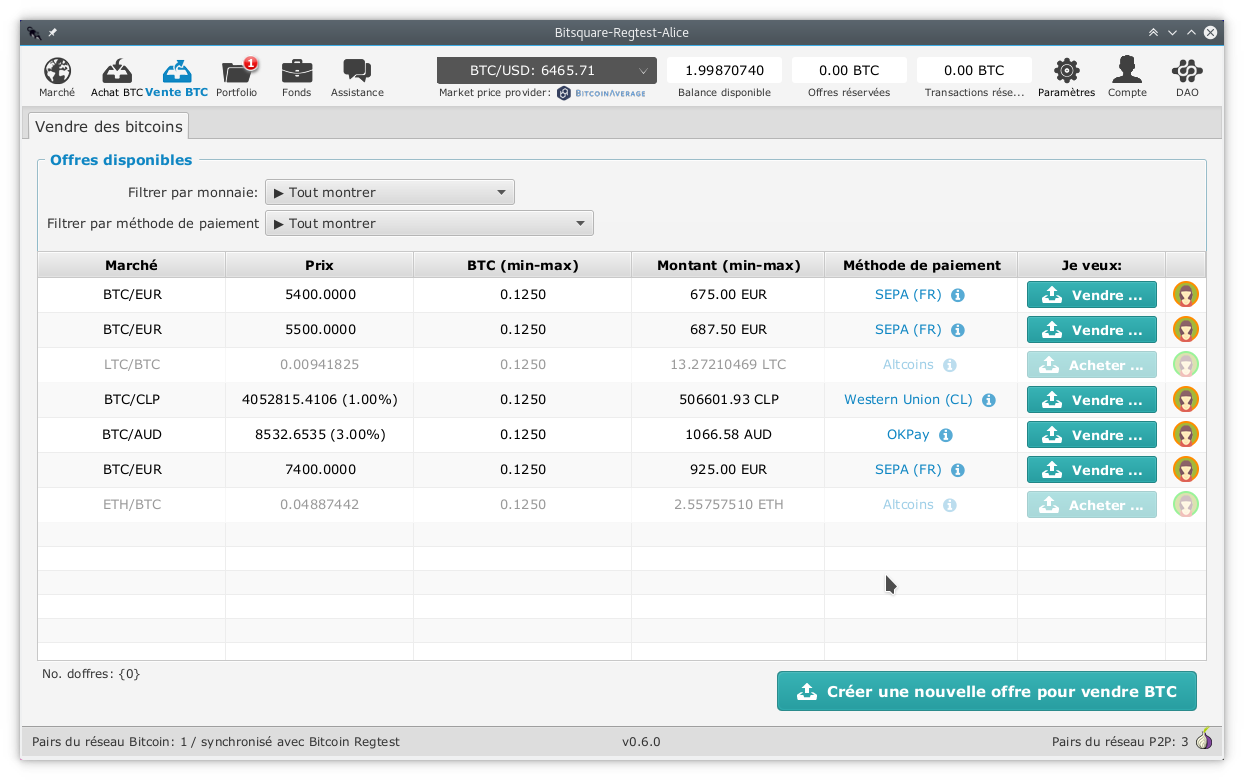Click Créer une nouvelle offre pour vendre BTC

[987, 691]
